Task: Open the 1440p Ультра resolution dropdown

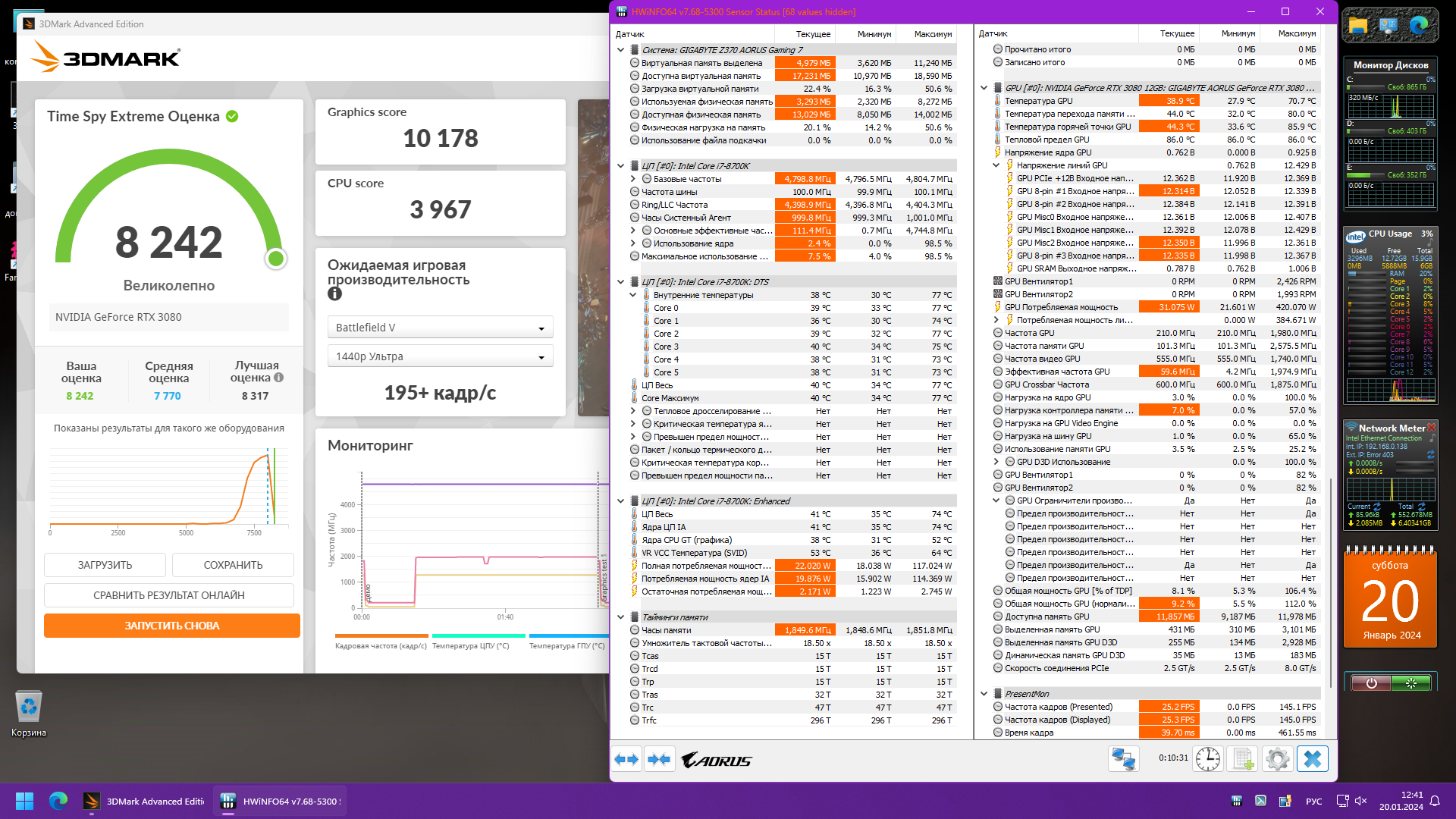Action: tap(440, 356)
